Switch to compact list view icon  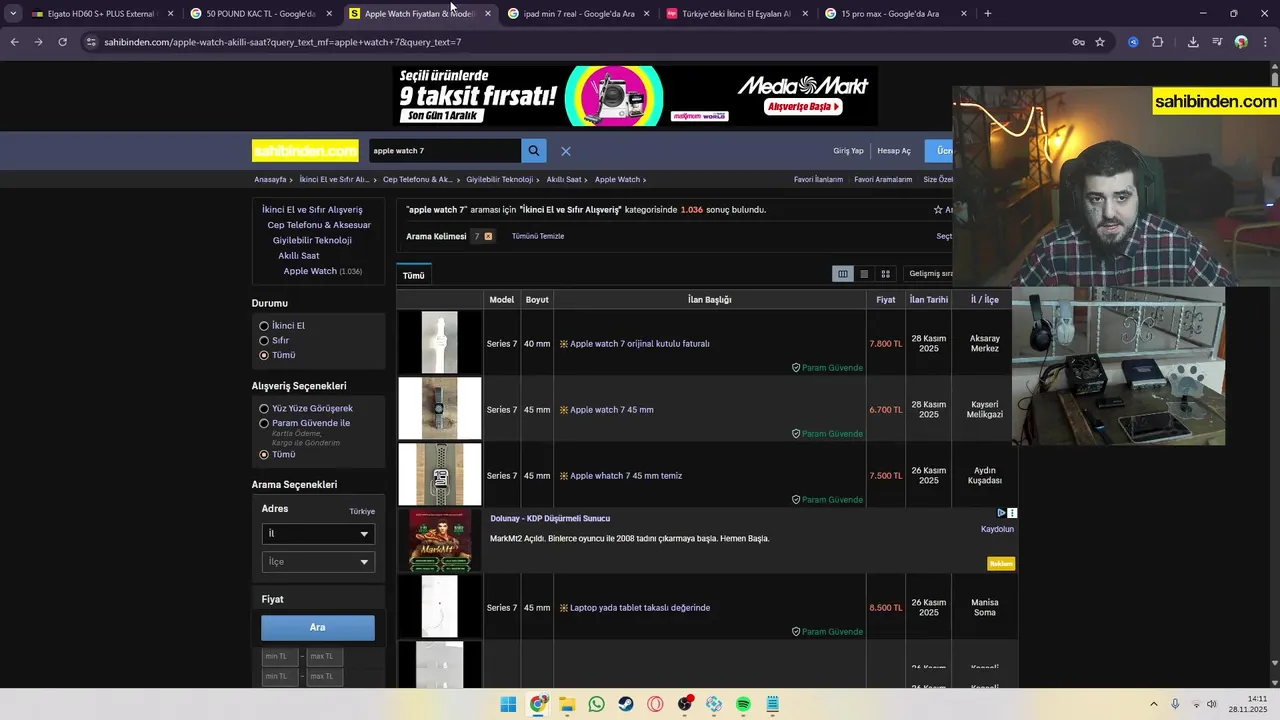click(x=864, y=274)
